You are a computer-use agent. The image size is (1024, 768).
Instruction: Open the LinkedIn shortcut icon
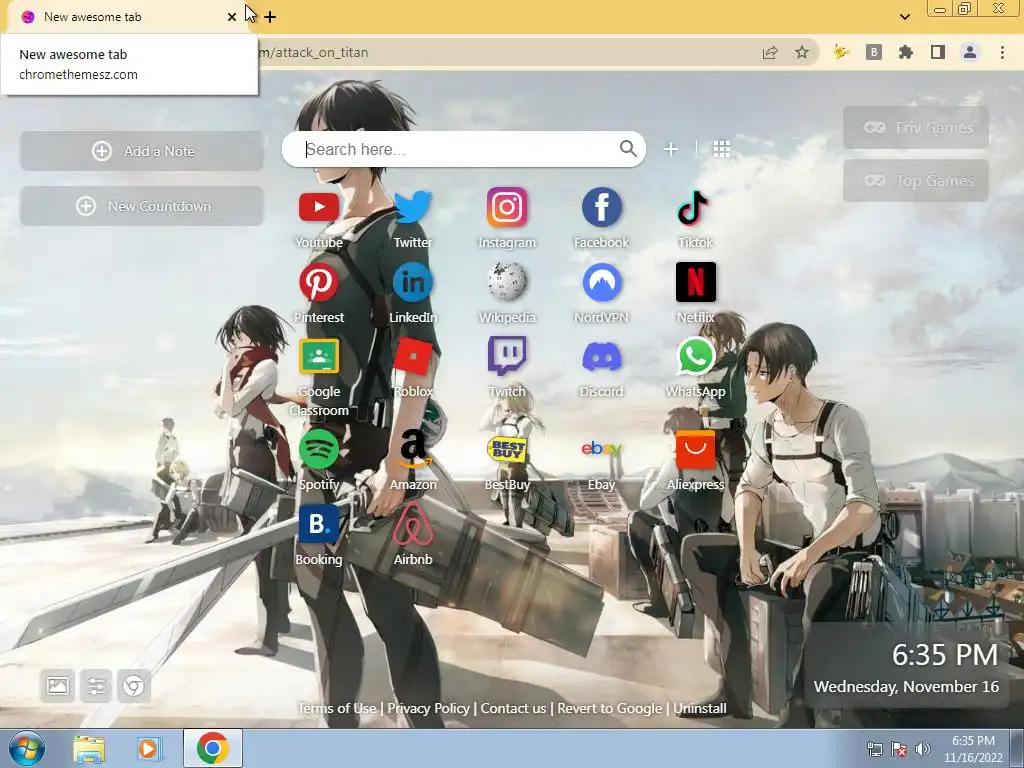point(413,282)
